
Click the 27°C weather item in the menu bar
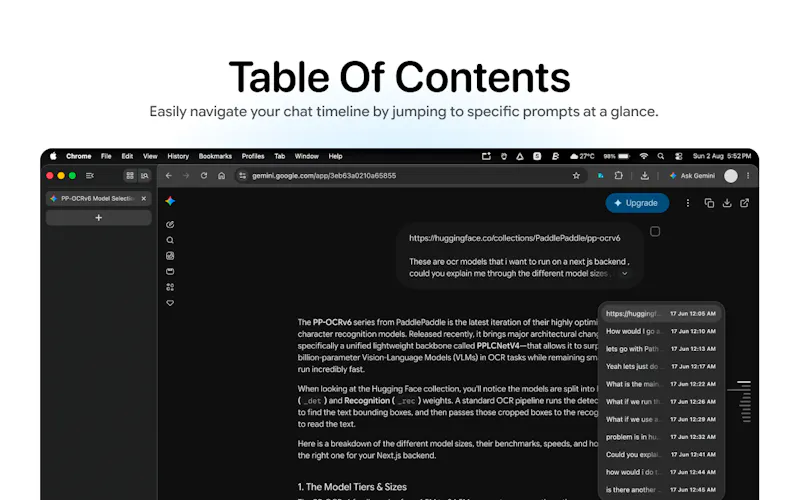tap(582, 156)
